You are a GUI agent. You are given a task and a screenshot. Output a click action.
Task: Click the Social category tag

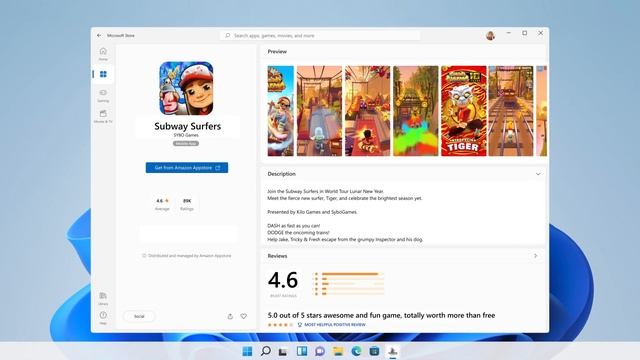139,316
